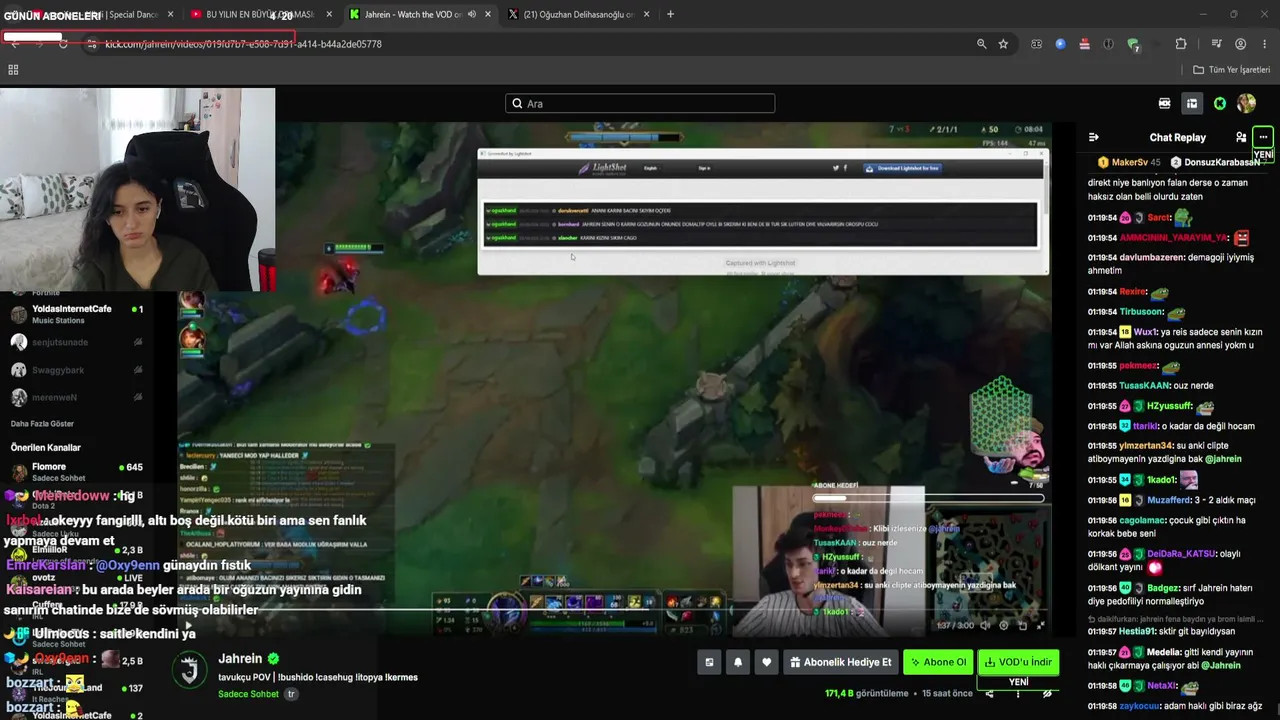Open site info icon in address bar
Image resolution: width=1280 pixels, height=720 pixels.
pos(91,44)
